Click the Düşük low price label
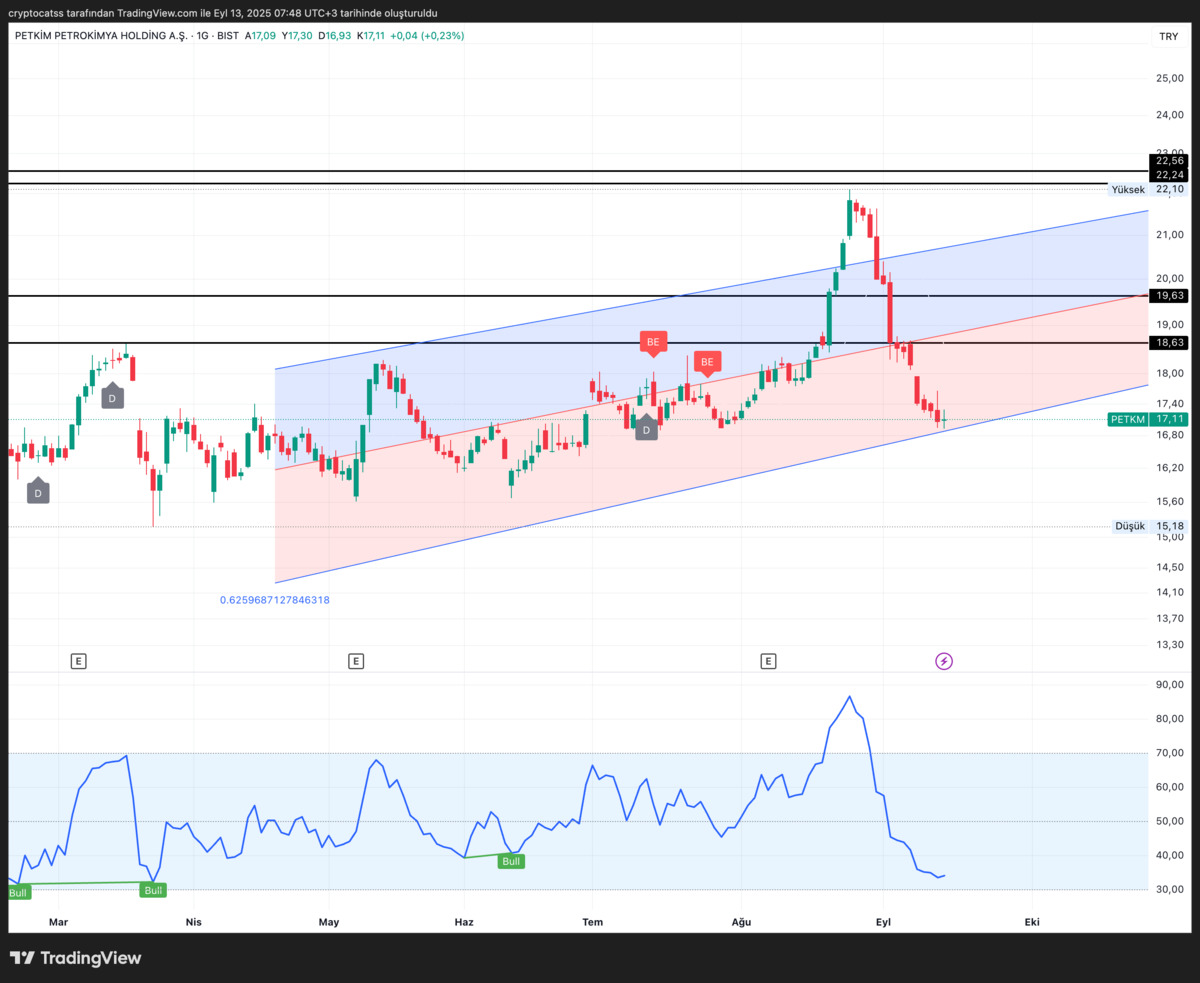Screen dimensions: 1200x983 click(x=1130, y=526)
